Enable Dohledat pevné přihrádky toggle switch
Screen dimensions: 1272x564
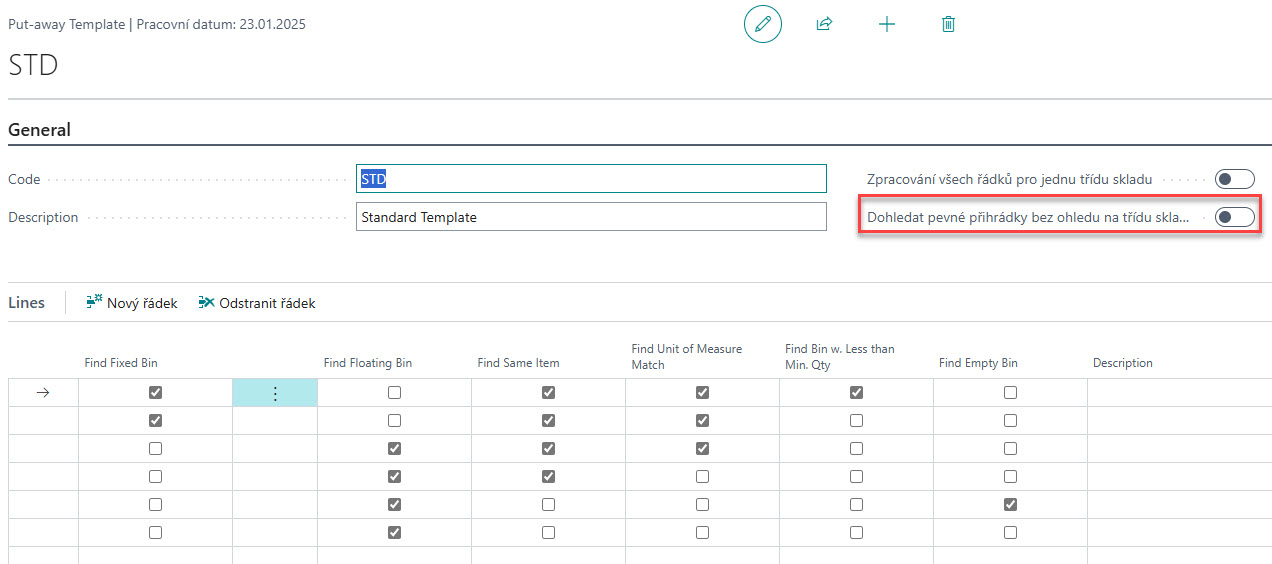(1234, 217)
